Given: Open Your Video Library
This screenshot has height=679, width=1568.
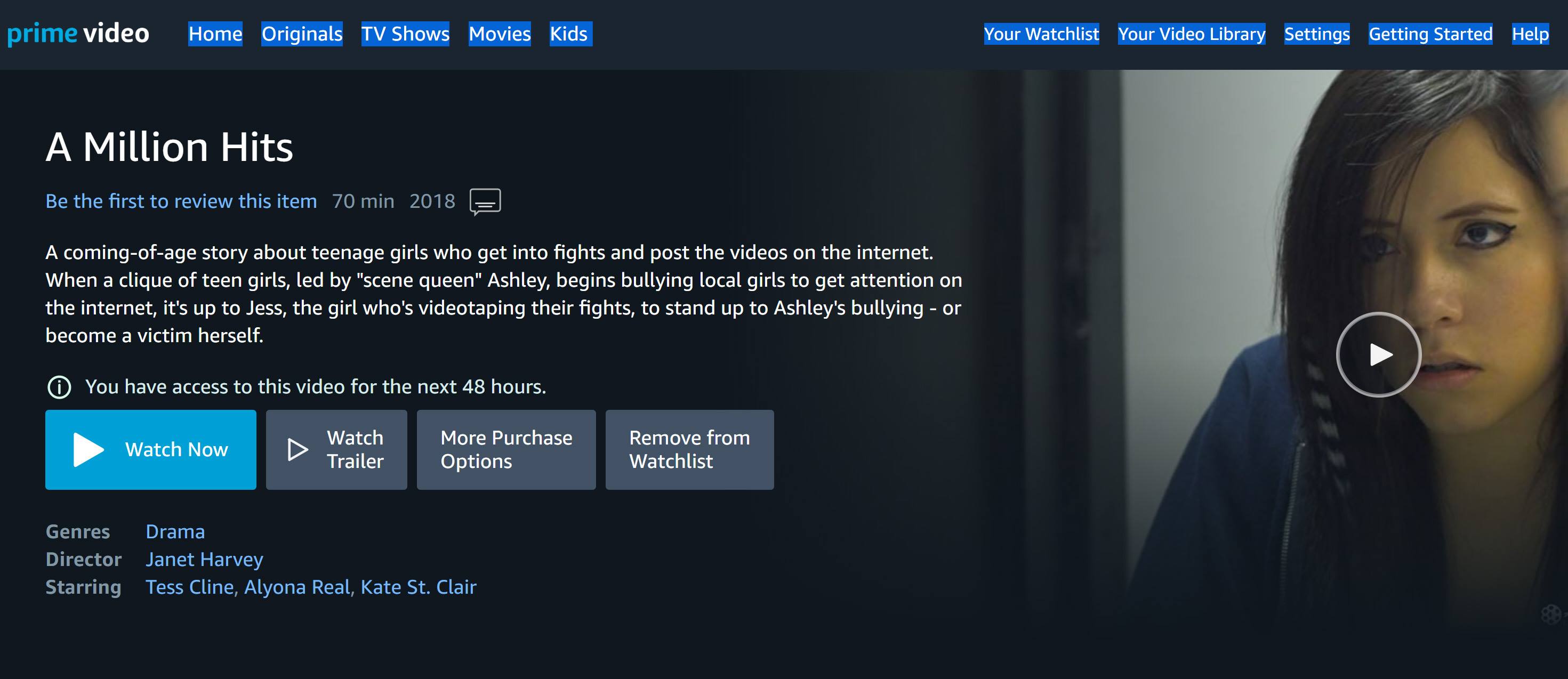Looking at the screenshot, I should [1192, 34].
